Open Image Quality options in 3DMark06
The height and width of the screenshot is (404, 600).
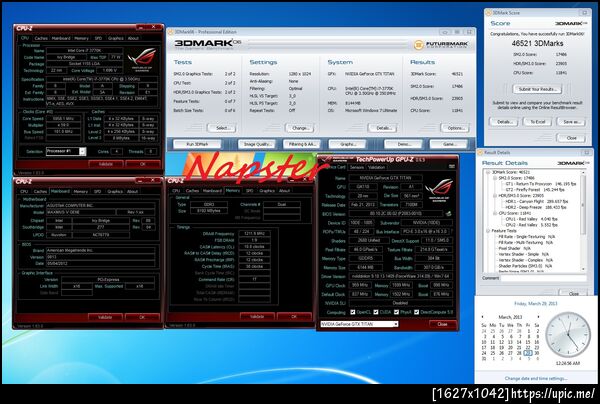point(257,144)
